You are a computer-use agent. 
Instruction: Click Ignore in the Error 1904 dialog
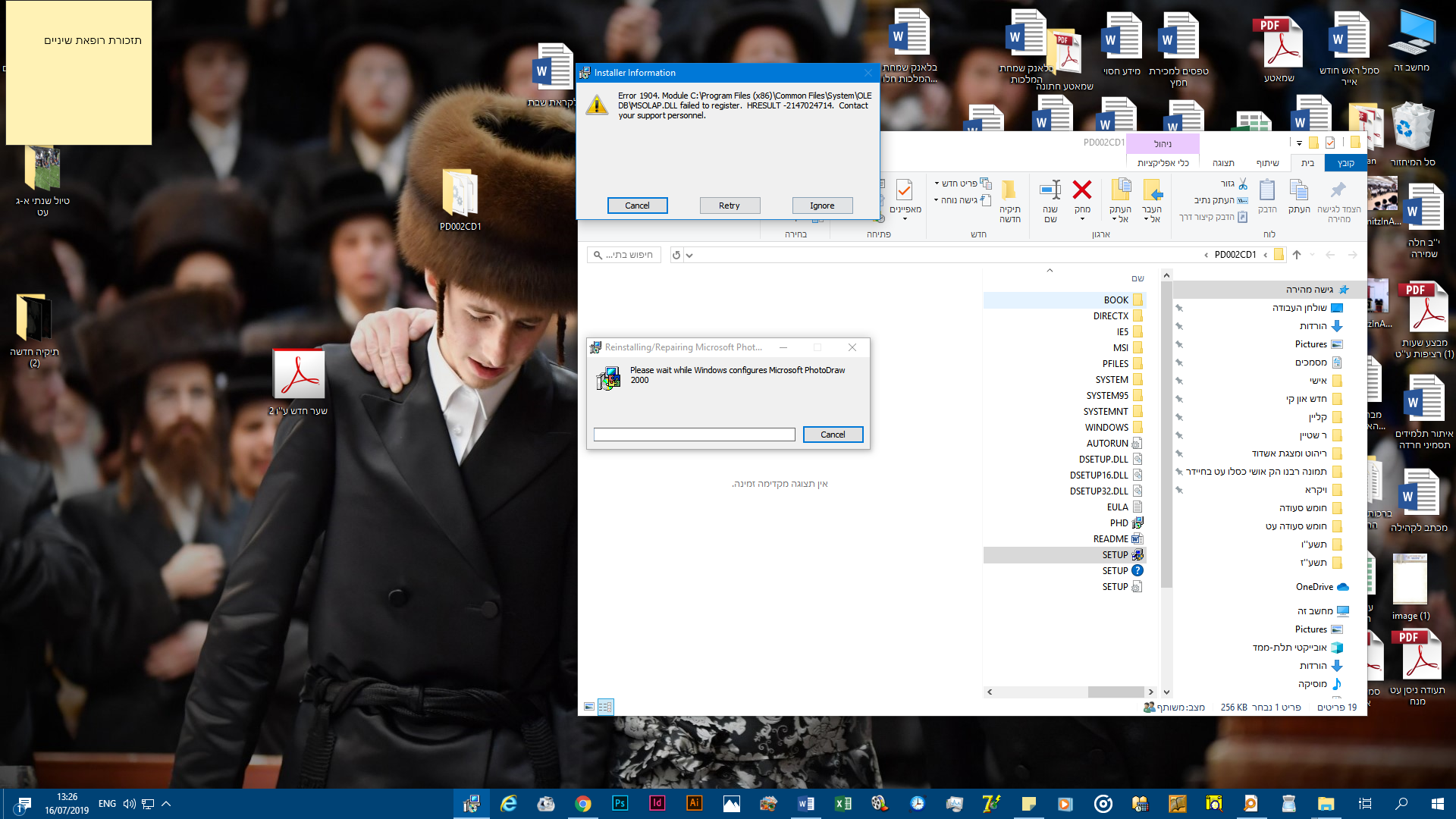pyautogui.click(x=822, y=206)
